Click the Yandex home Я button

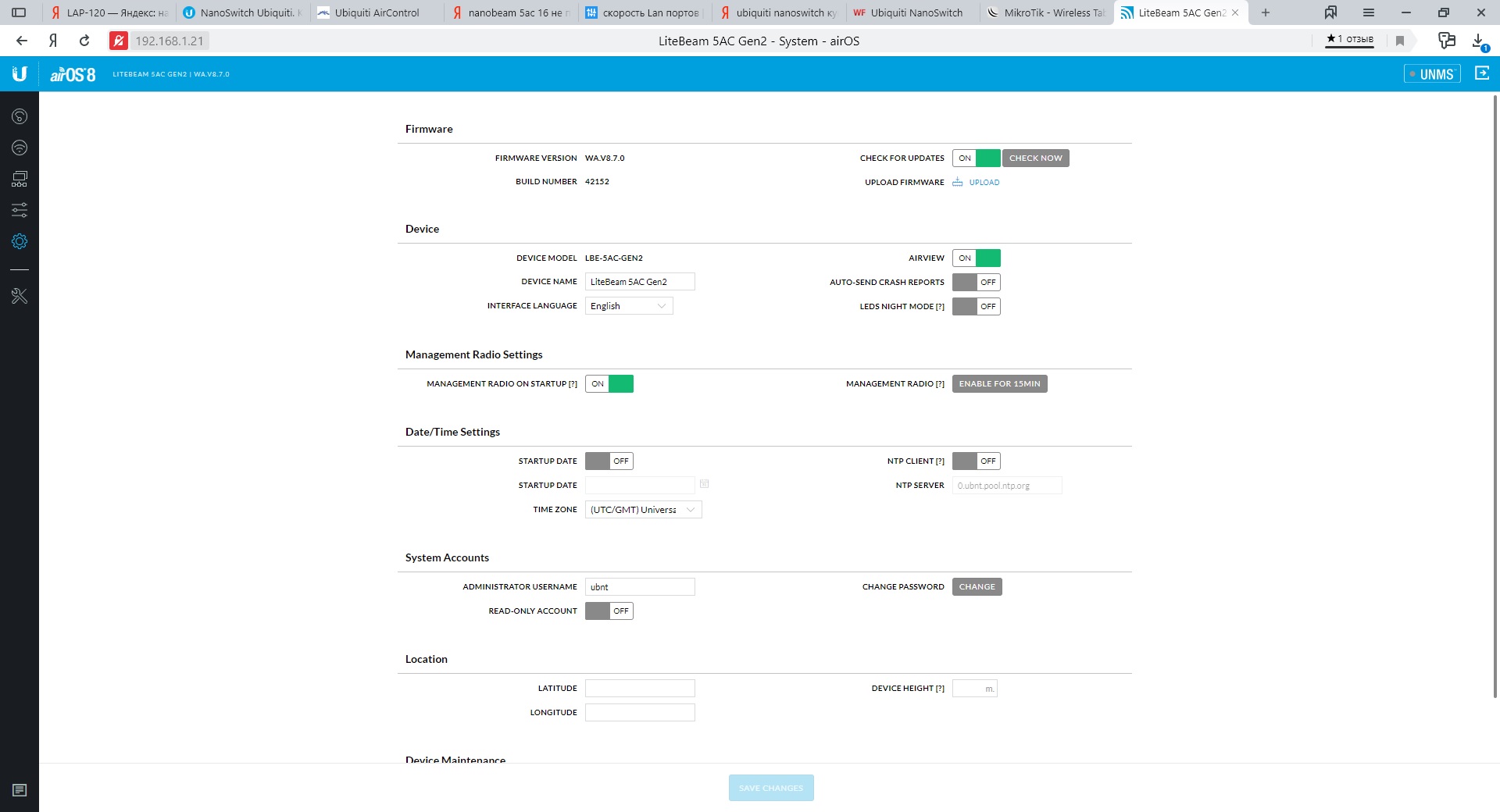53,41
